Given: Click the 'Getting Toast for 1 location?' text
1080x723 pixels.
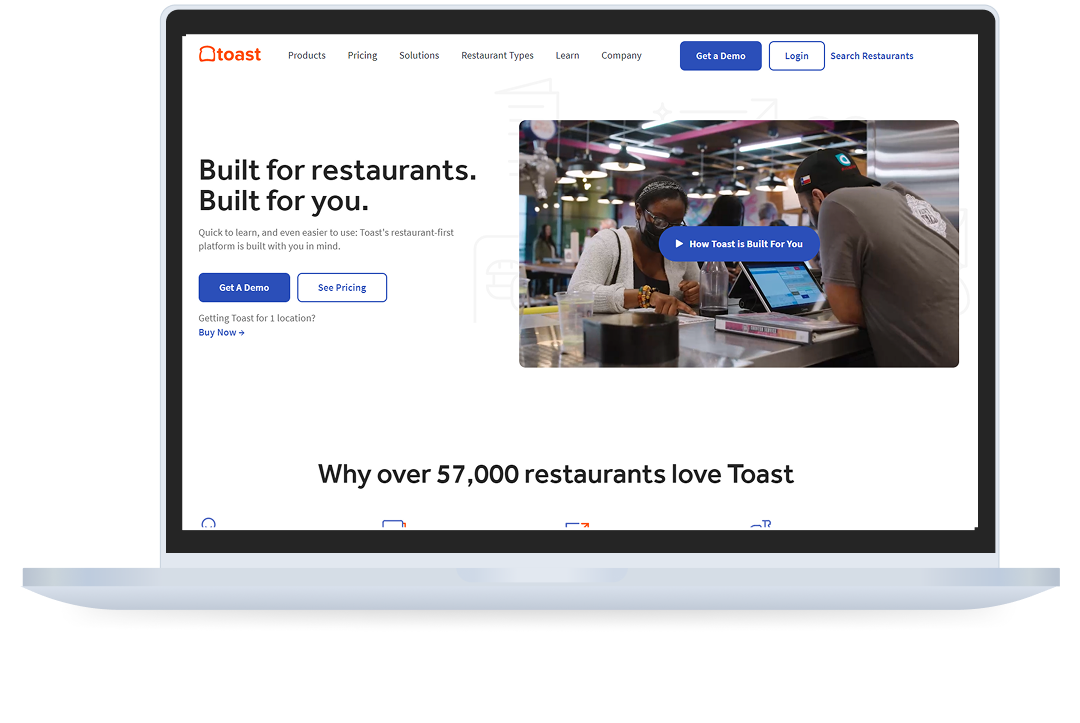Looking at the screenshot, I should [x=257, y=318].
